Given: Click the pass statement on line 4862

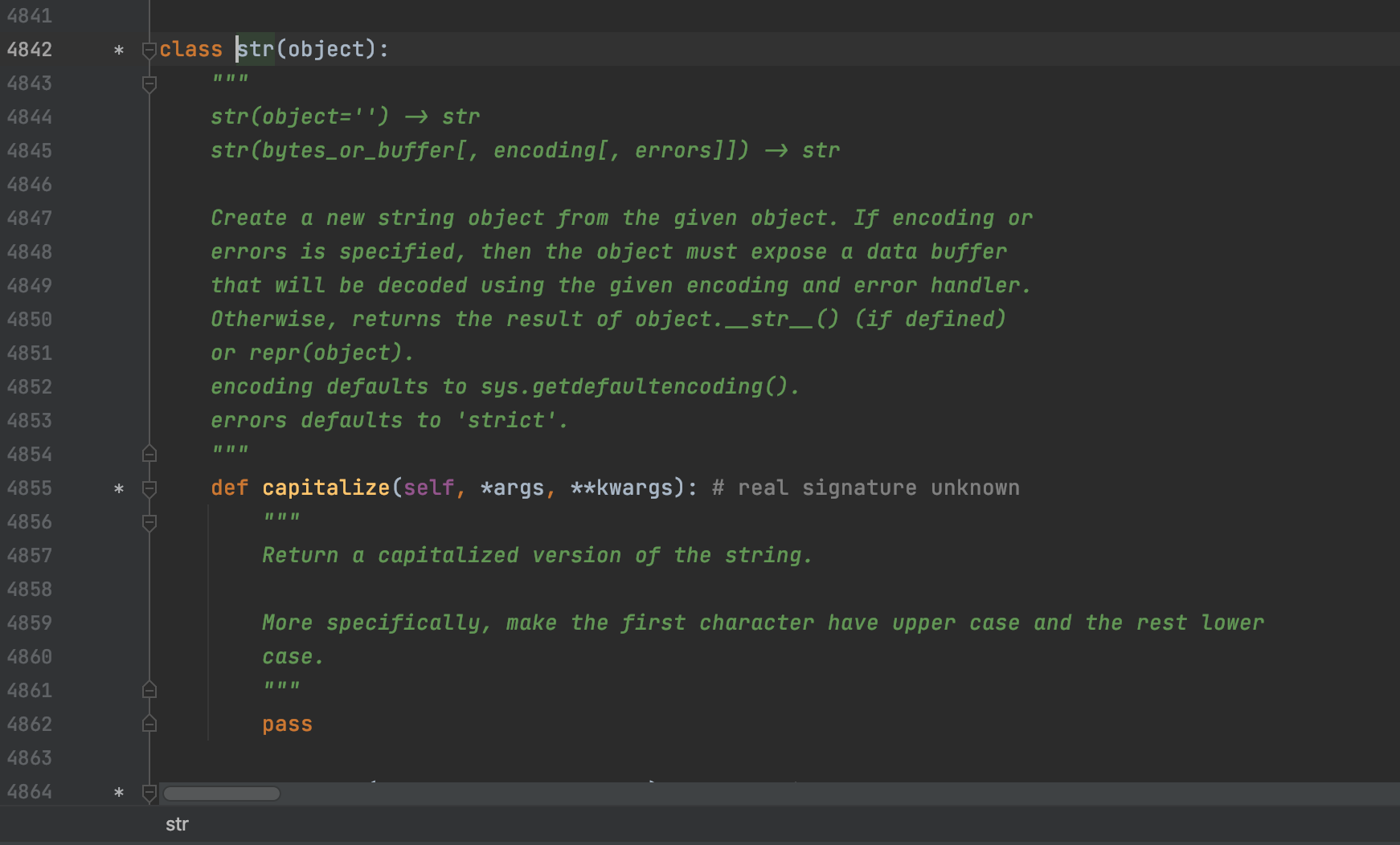Looking at the screenshot, I should tap(288, 724).
